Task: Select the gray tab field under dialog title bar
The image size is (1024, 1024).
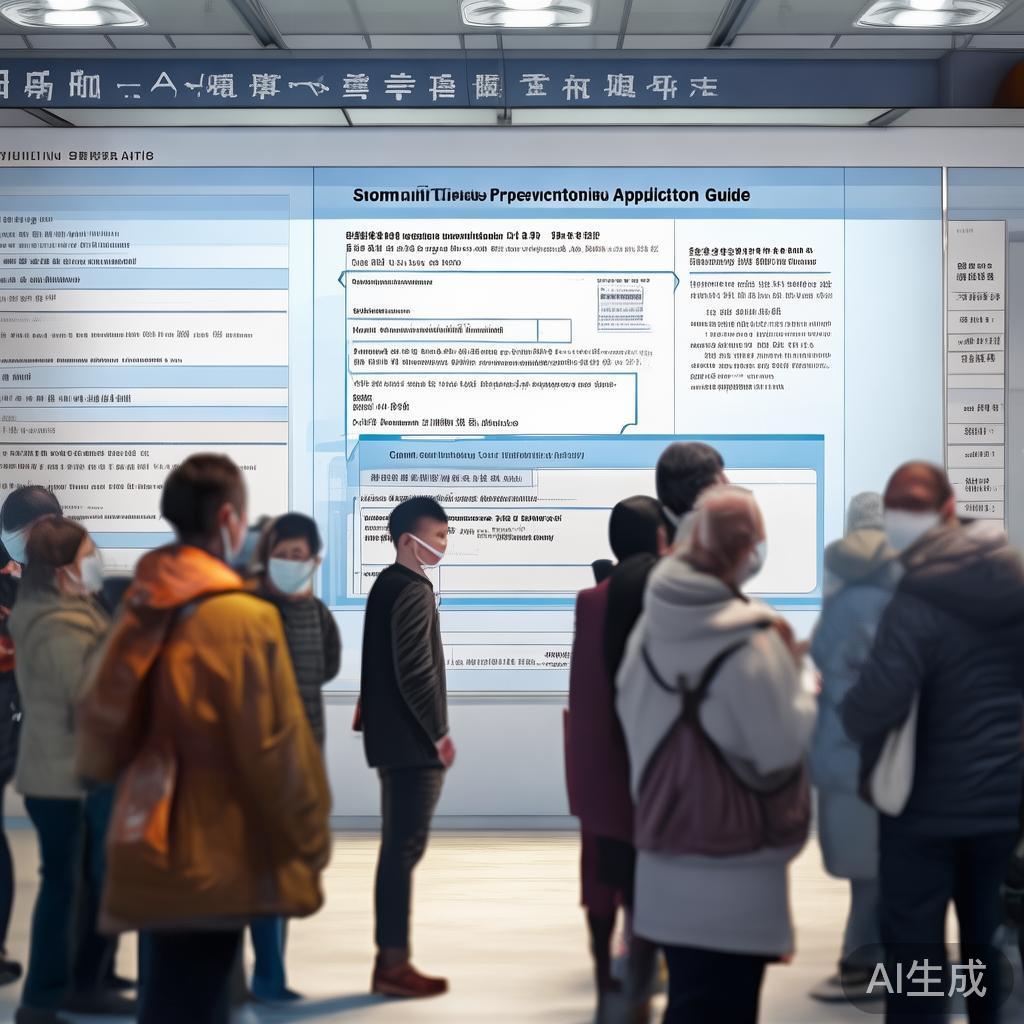Action: (447, 478)
